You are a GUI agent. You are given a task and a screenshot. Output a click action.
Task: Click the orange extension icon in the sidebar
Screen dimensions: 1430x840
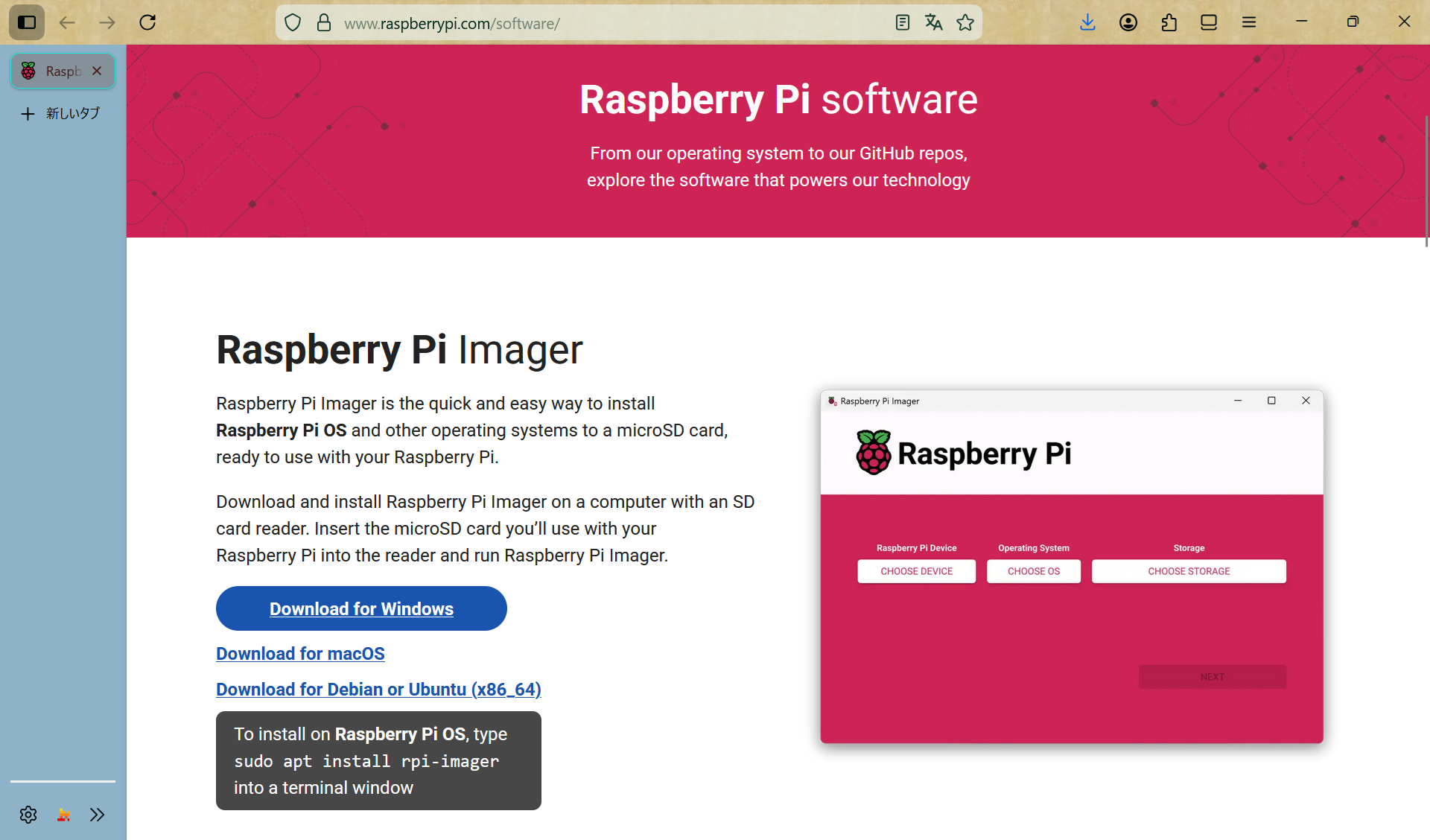point(63,814)
